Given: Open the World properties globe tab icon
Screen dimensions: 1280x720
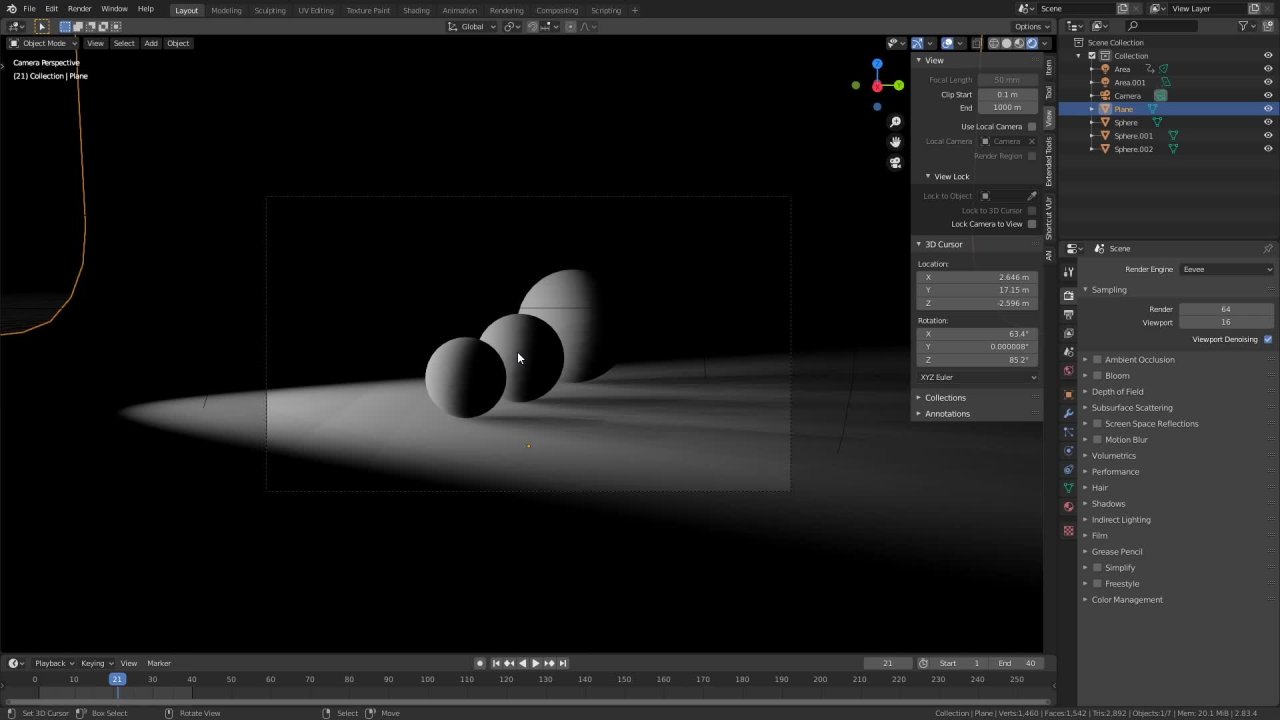Looking at the screenshot, I should [x=1068, y=371].
